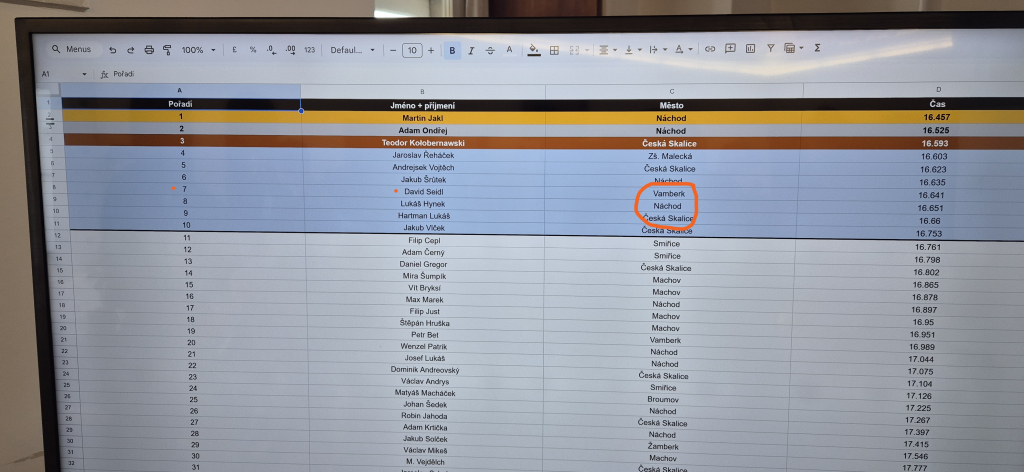Click the font size field showing 10
The height and width of the screenshot is (472, 1024).
coord(412,50)
